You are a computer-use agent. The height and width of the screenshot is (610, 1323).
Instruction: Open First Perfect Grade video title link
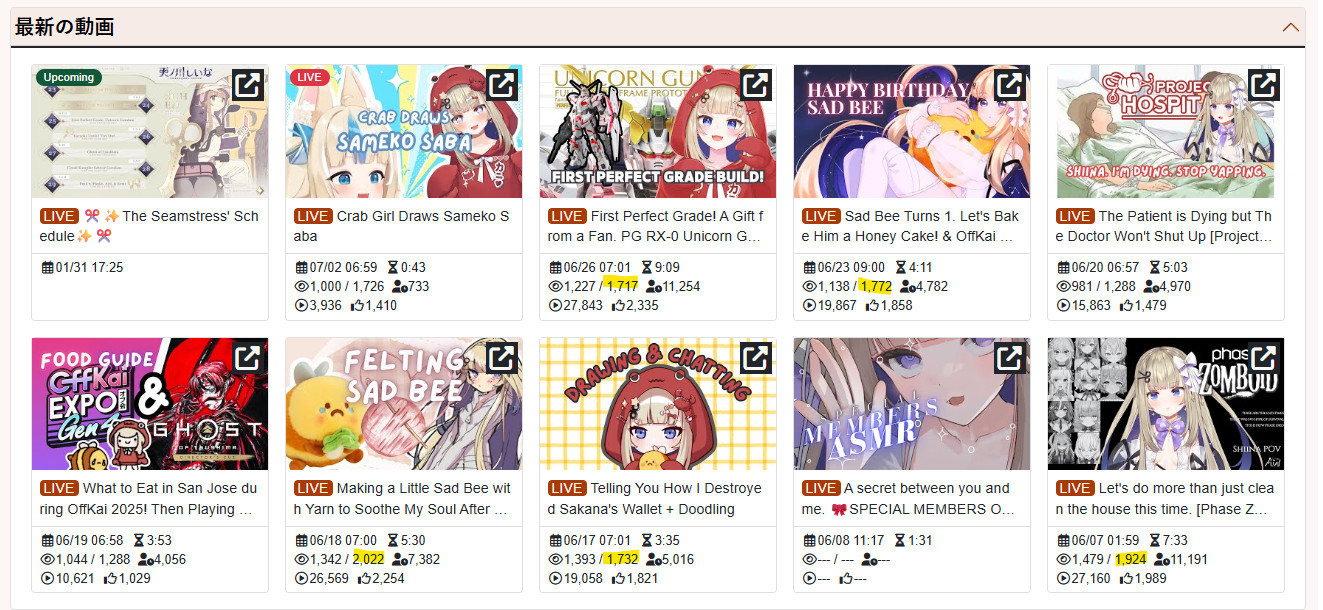coord(676,226)
